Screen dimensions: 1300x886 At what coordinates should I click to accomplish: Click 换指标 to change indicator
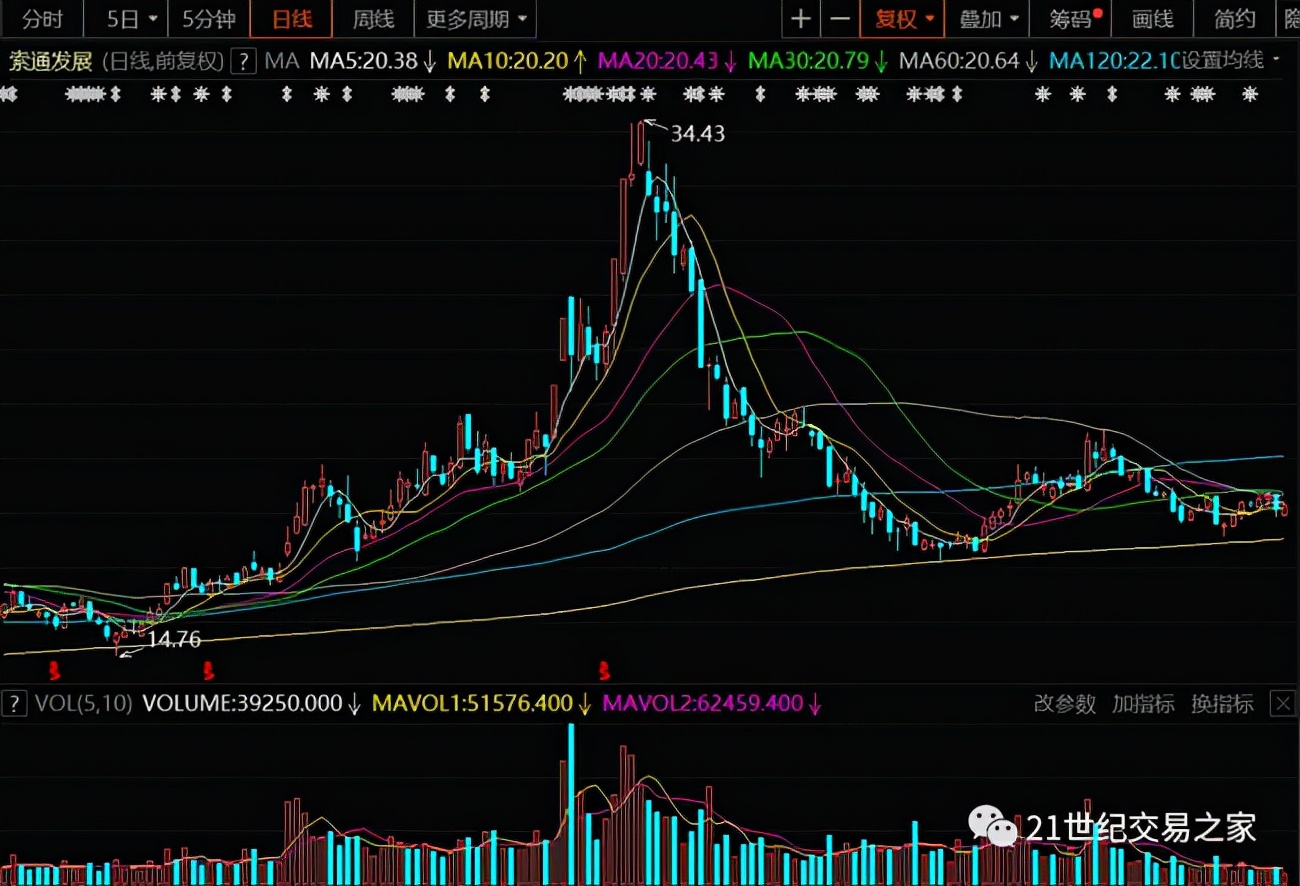(1221, 704)
